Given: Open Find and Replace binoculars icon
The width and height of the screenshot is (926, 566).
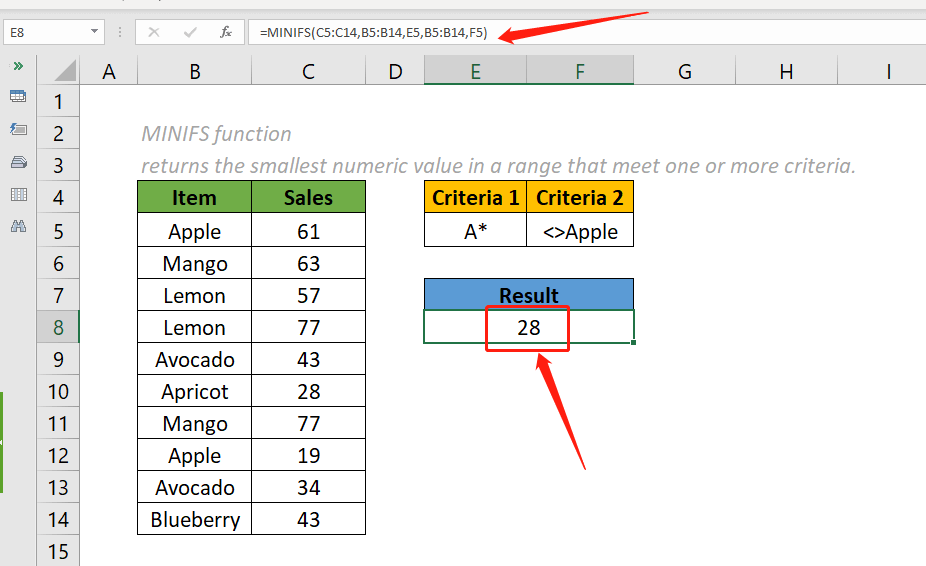Looking at the screenshot, I should pos(17,226).
